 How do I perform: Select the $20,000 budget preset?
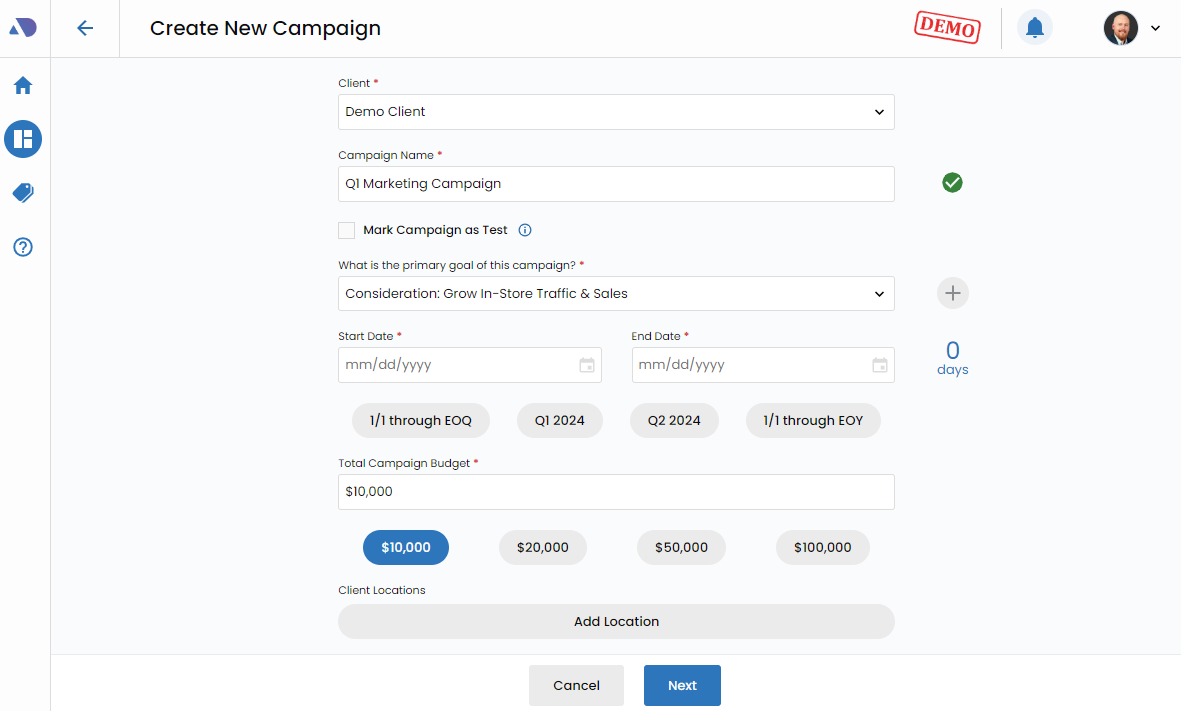(x=542, y=547)
